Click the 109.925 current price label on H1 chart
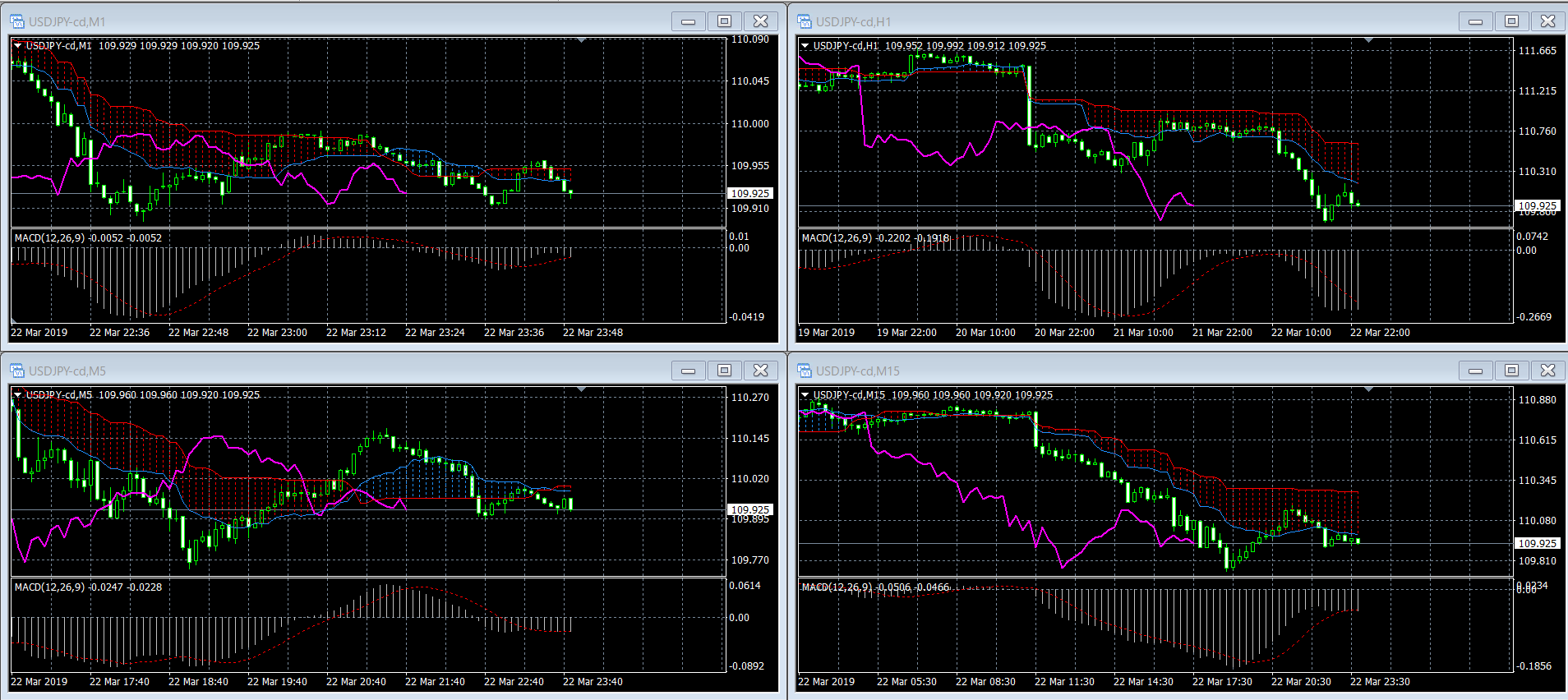This screenshot has width=1568, height=700. [x=1538, y=206]
